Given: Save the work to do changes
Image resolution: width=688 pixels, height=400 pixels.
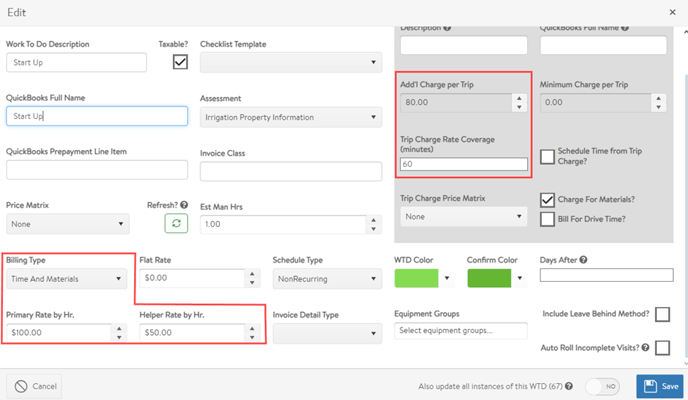Looking at the screenshot, I should (x=659, y=386).
